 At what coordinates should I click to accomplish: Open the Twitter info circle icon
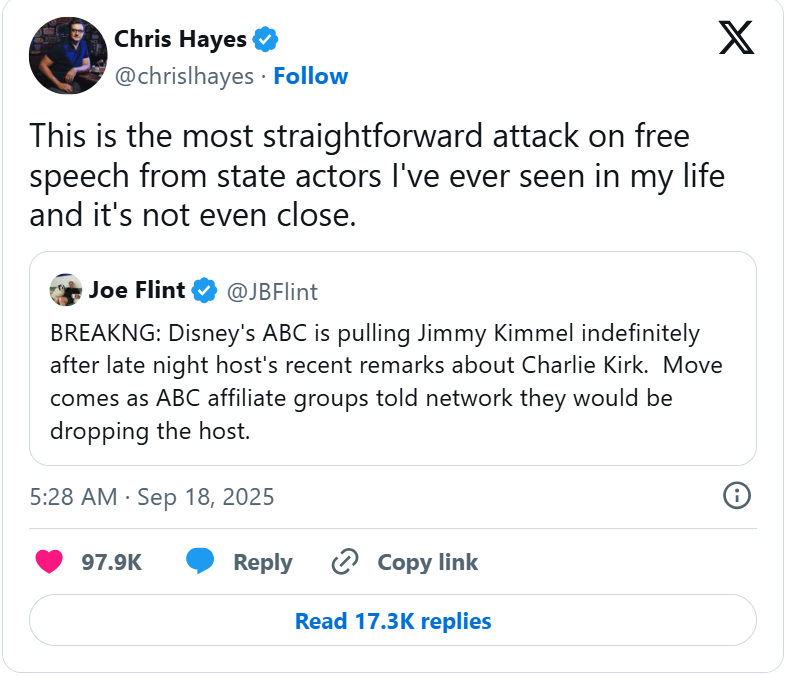[x=737, y=495]
